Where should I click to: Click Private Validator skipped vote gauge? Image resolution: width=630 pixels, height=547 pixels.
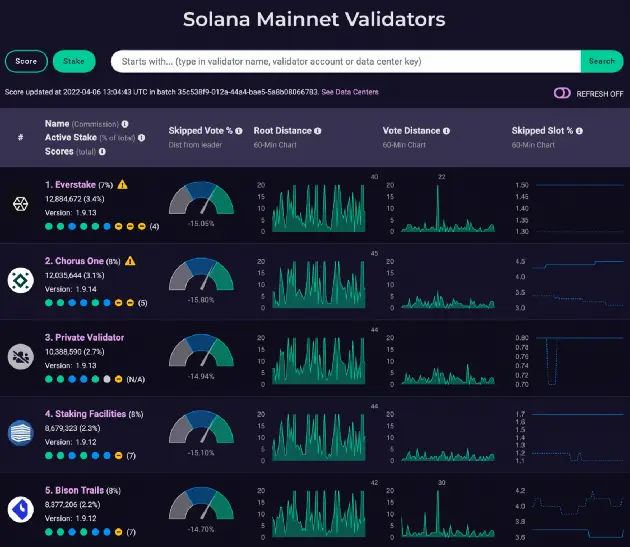(201, 351)
